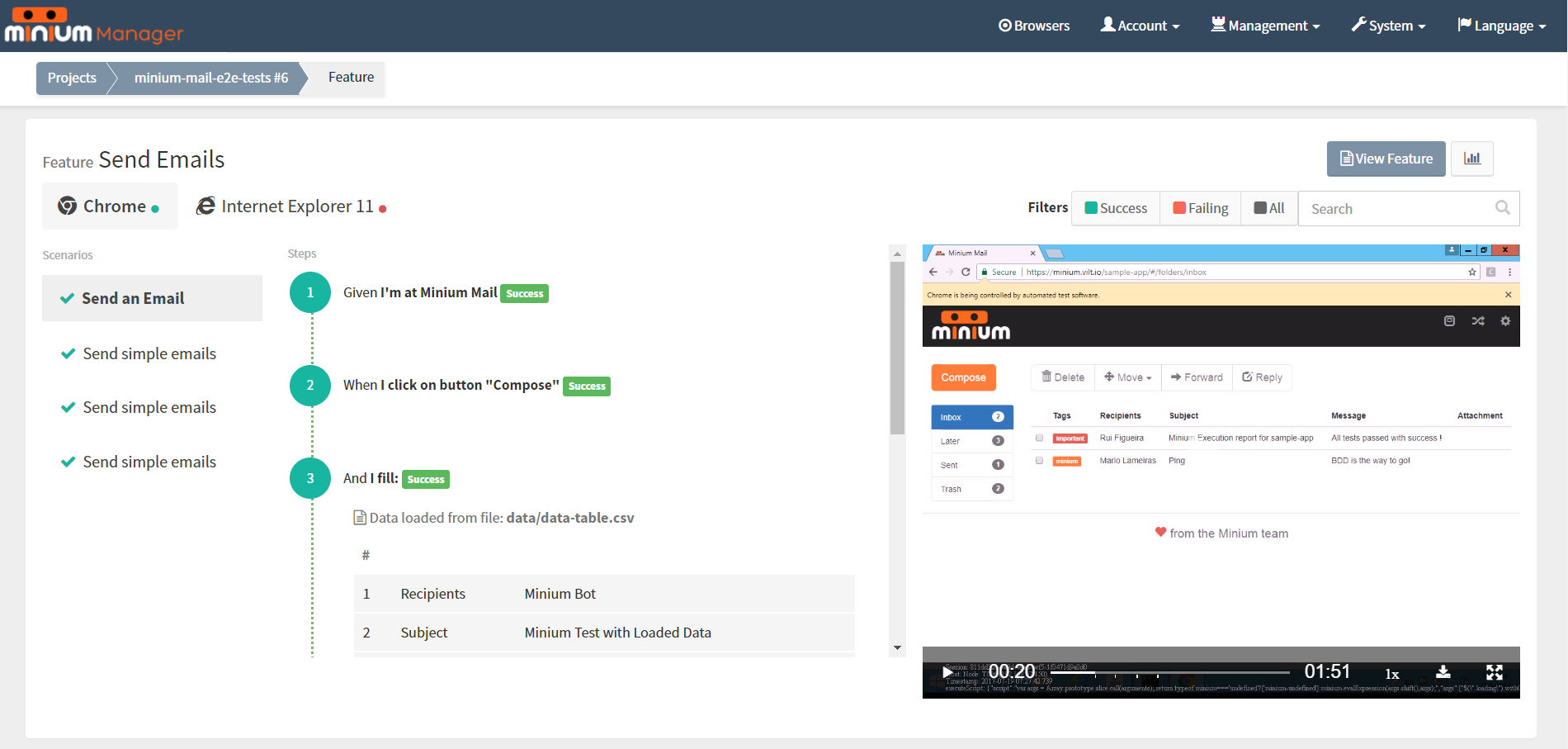Filter steps by Success

pyautogui.click(x=1116, y=208)
